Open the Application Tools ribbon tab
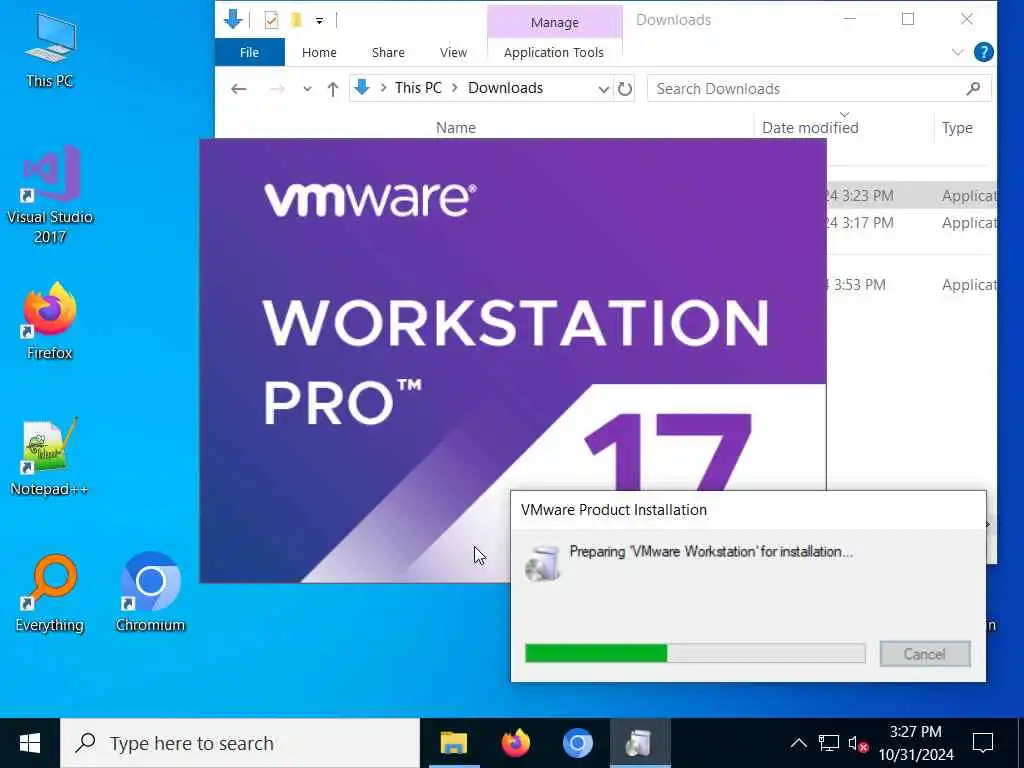This screenshot has width=1024, height=768. coord(554,52)
